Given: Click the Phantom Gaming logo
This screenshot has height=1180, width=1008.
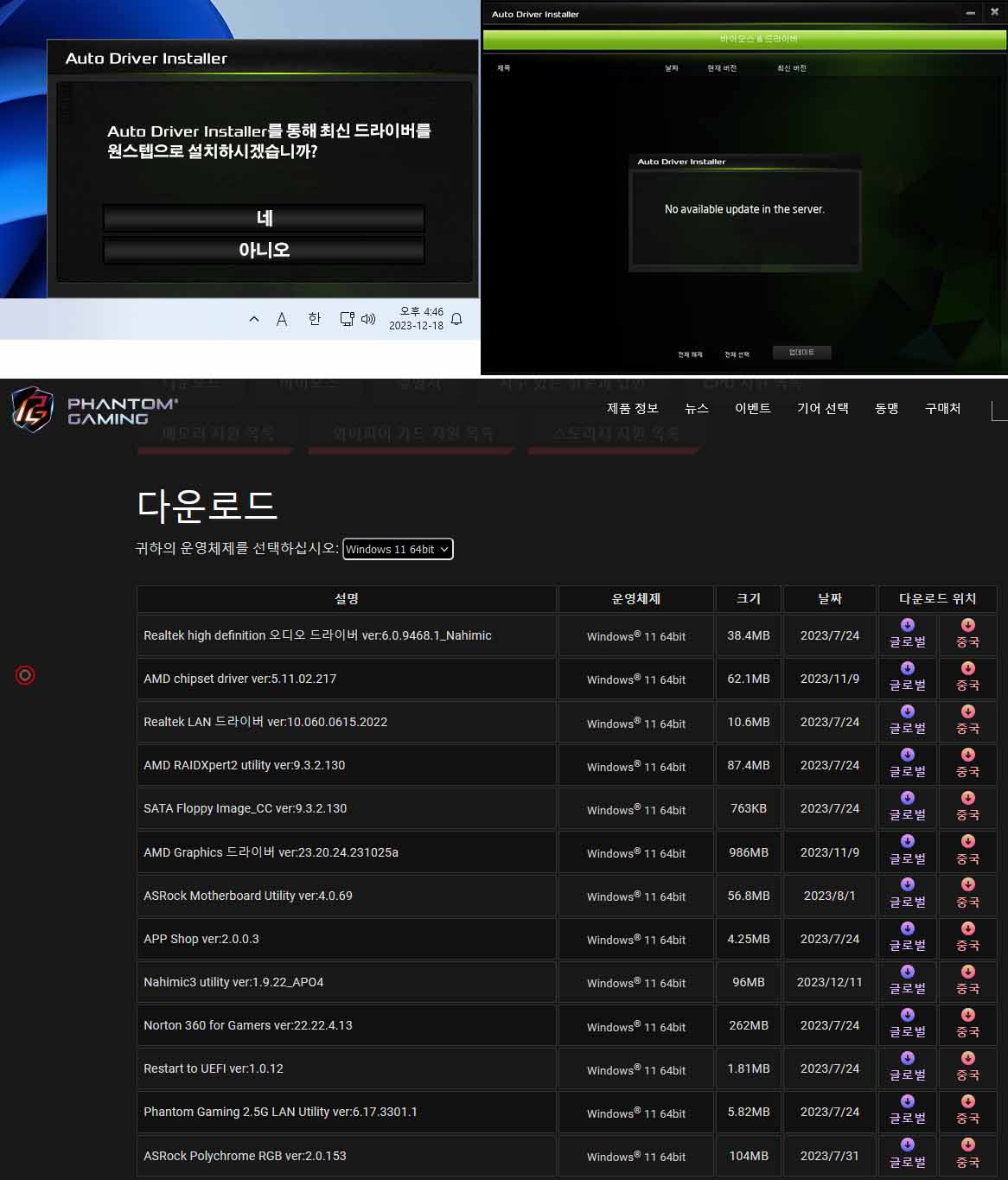Looking at the screenshot, I should coord(94,410).
